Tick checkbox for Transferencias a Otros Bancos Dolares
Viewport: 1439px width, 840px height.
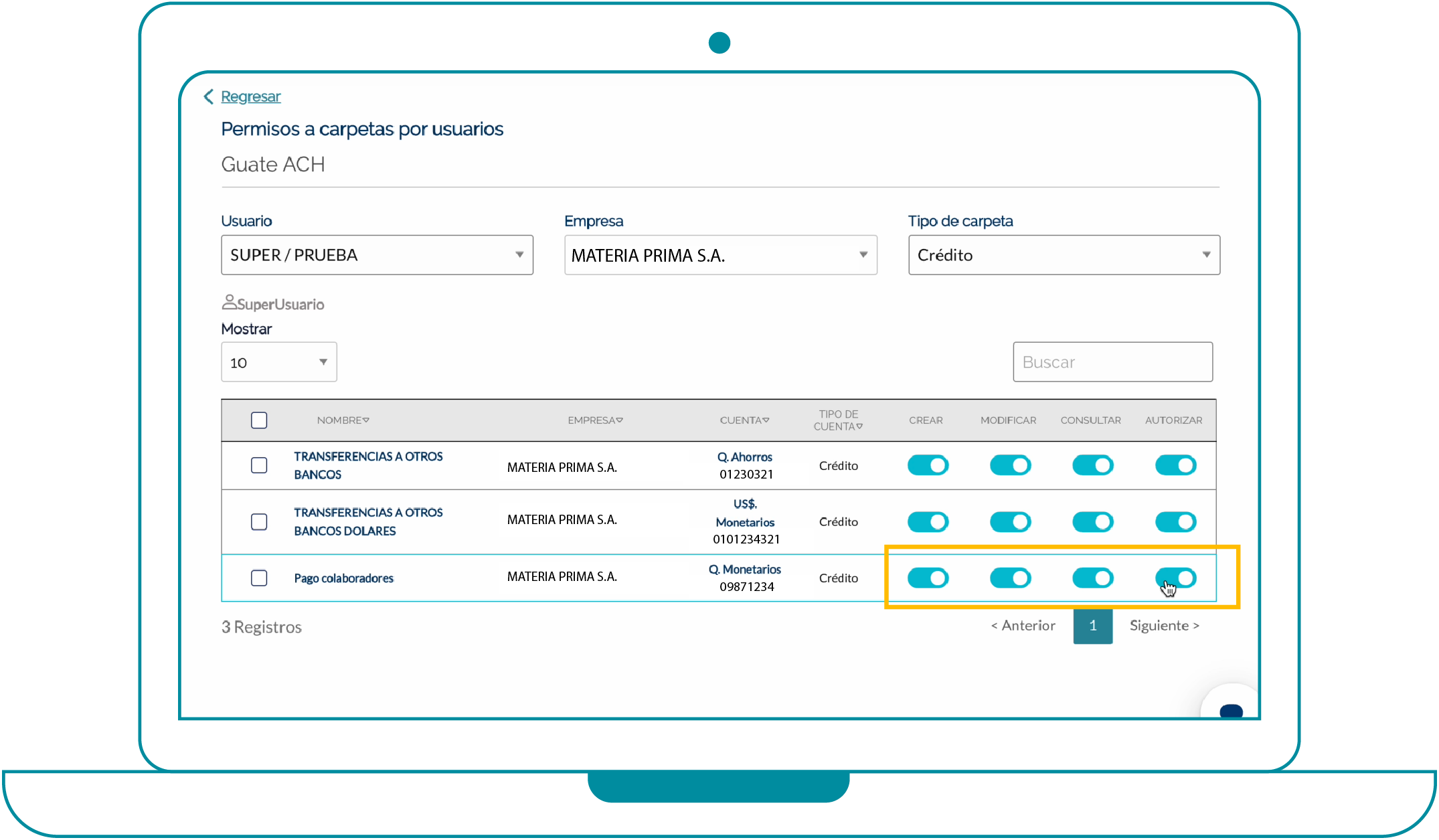tap(259, 521)
